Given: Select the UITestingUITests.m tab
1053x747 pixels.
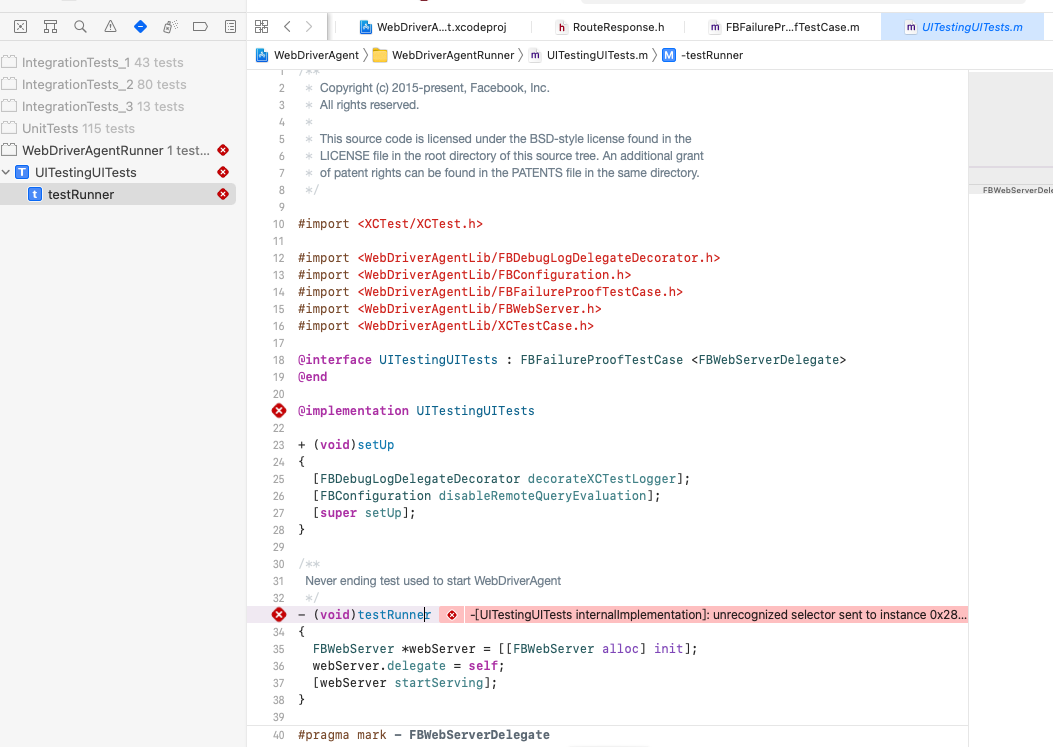Looking at the screenshot, I should coord(964,27).
